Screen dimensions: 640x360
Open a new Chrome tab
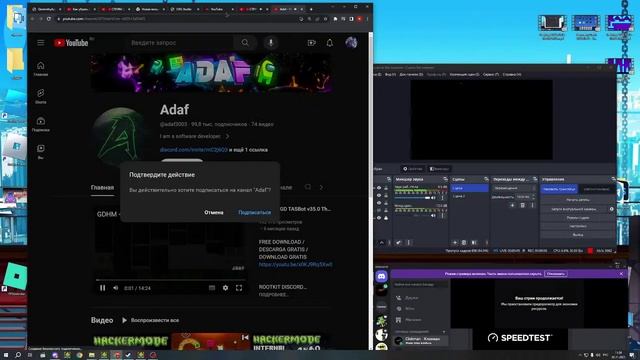(x=311, y=9)
